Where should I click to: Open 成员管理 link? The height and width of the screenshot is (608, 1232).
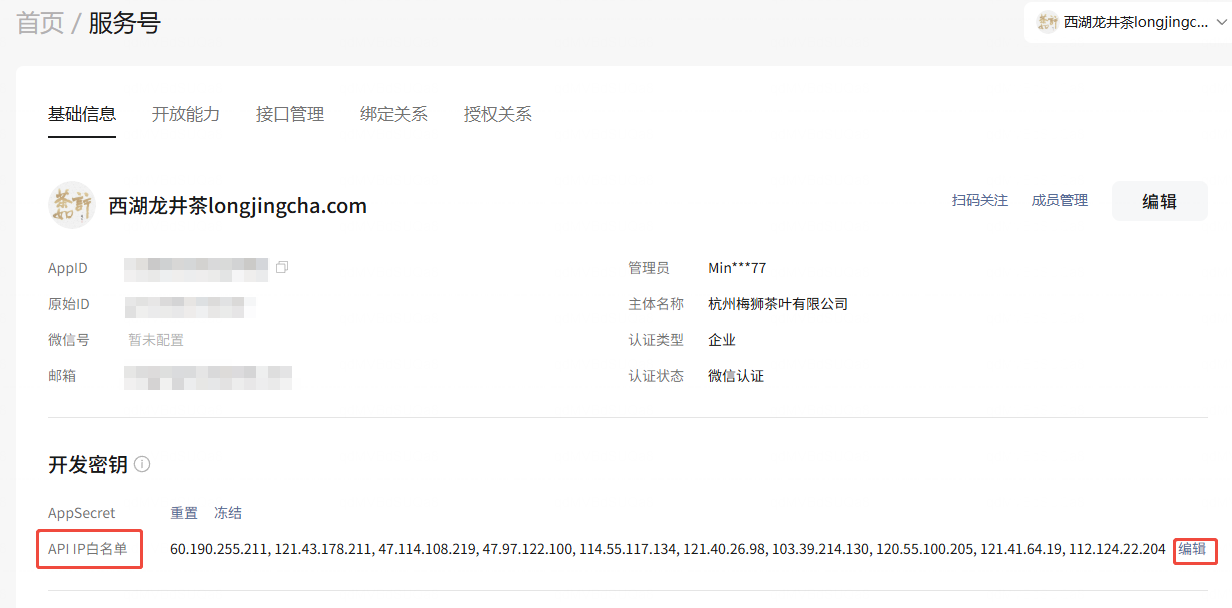(1060, 201)
